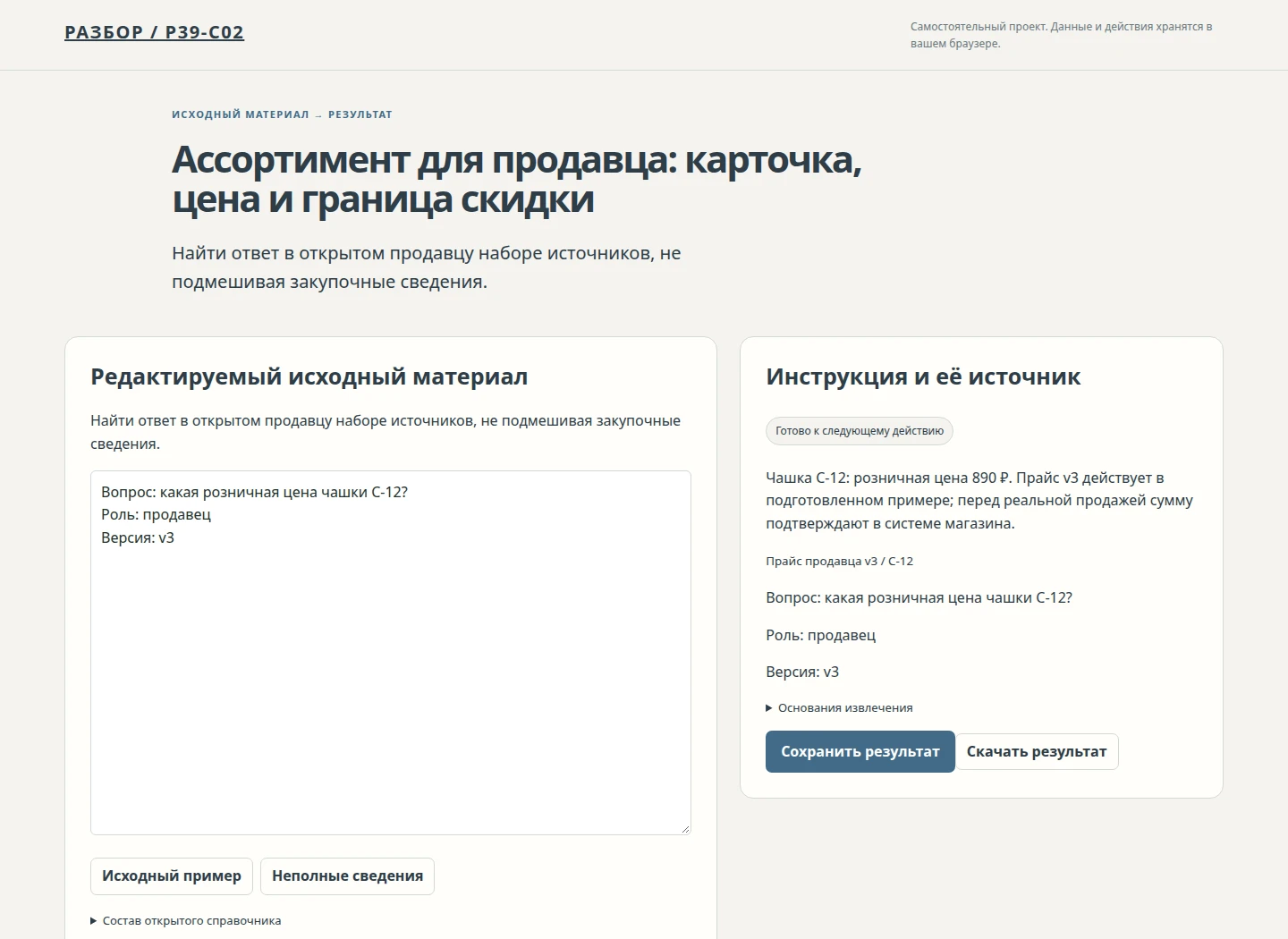Click the Редактируемый исходный материал heading
Viewport: 1288px width, 939px height.
[309, 376]
